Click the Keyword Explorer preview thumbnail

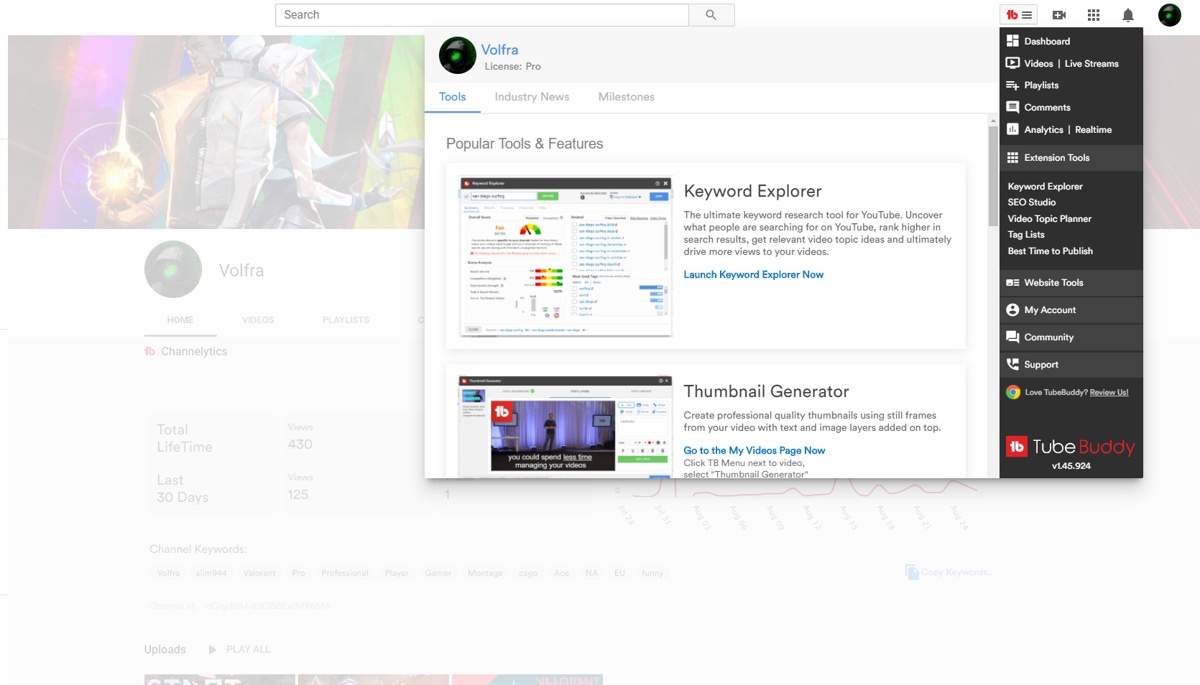pos(565,257)
